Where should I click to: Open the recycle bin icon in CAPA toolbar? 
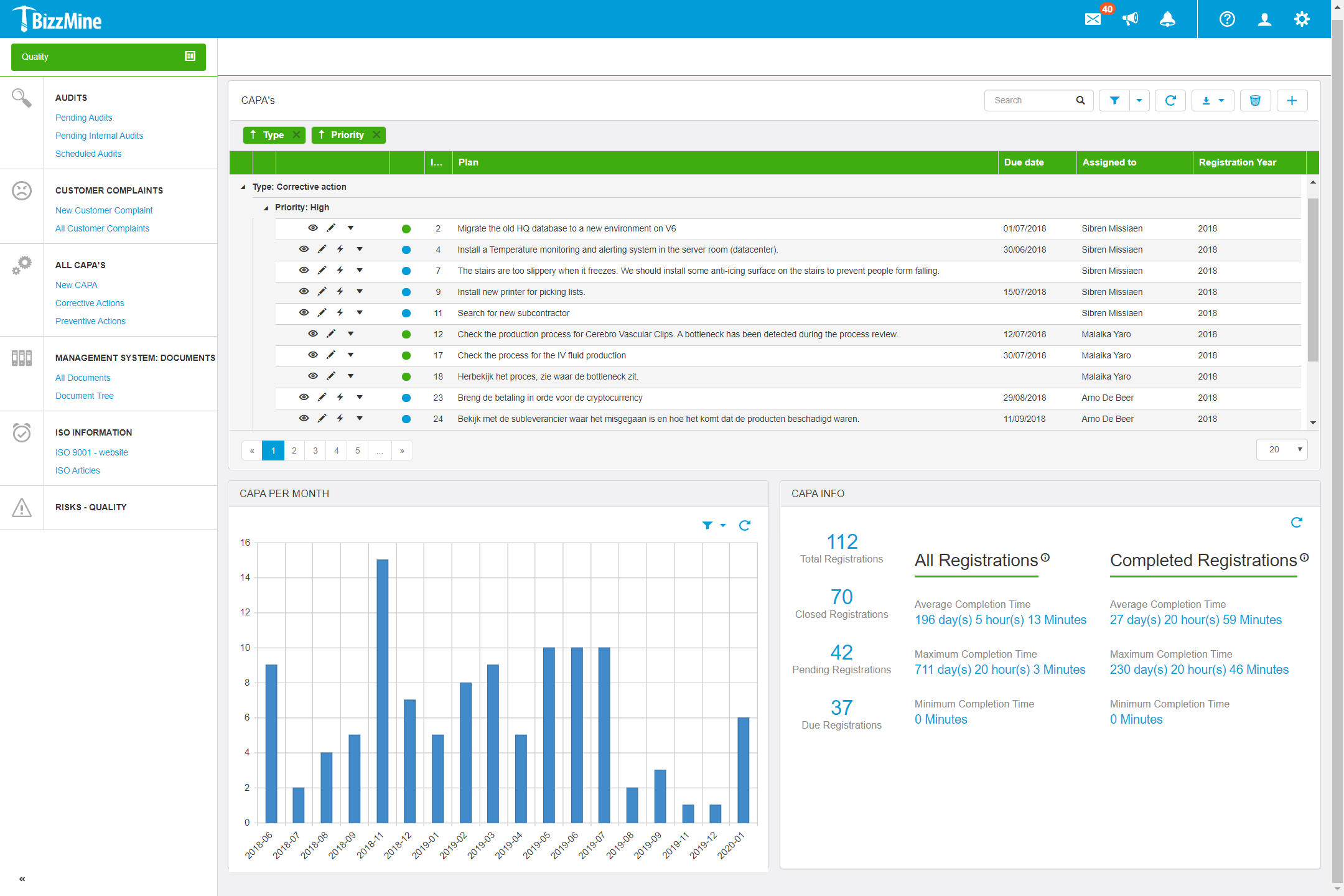[1256, 100]
